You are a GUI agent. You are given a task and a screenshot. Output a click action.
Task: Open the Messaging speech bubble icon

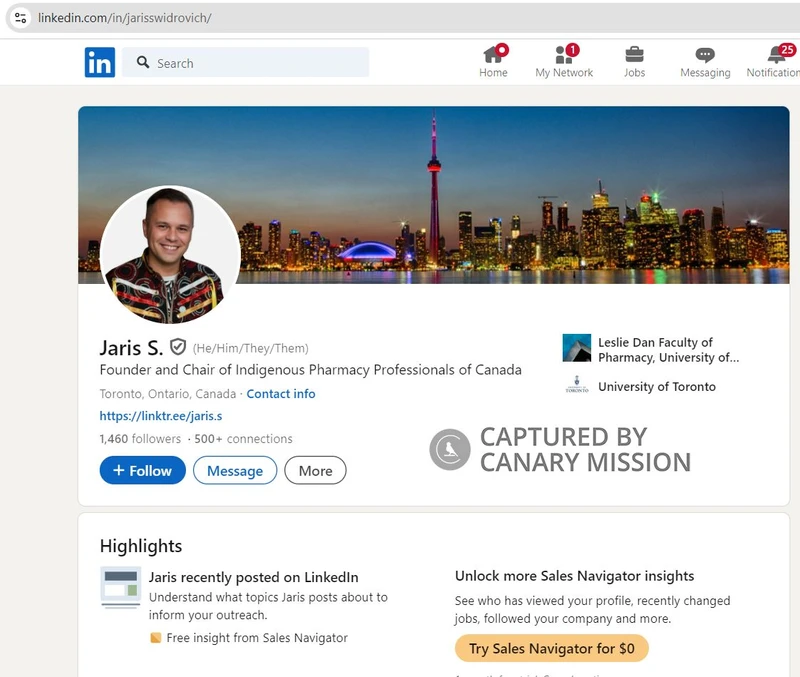point(705,55)
